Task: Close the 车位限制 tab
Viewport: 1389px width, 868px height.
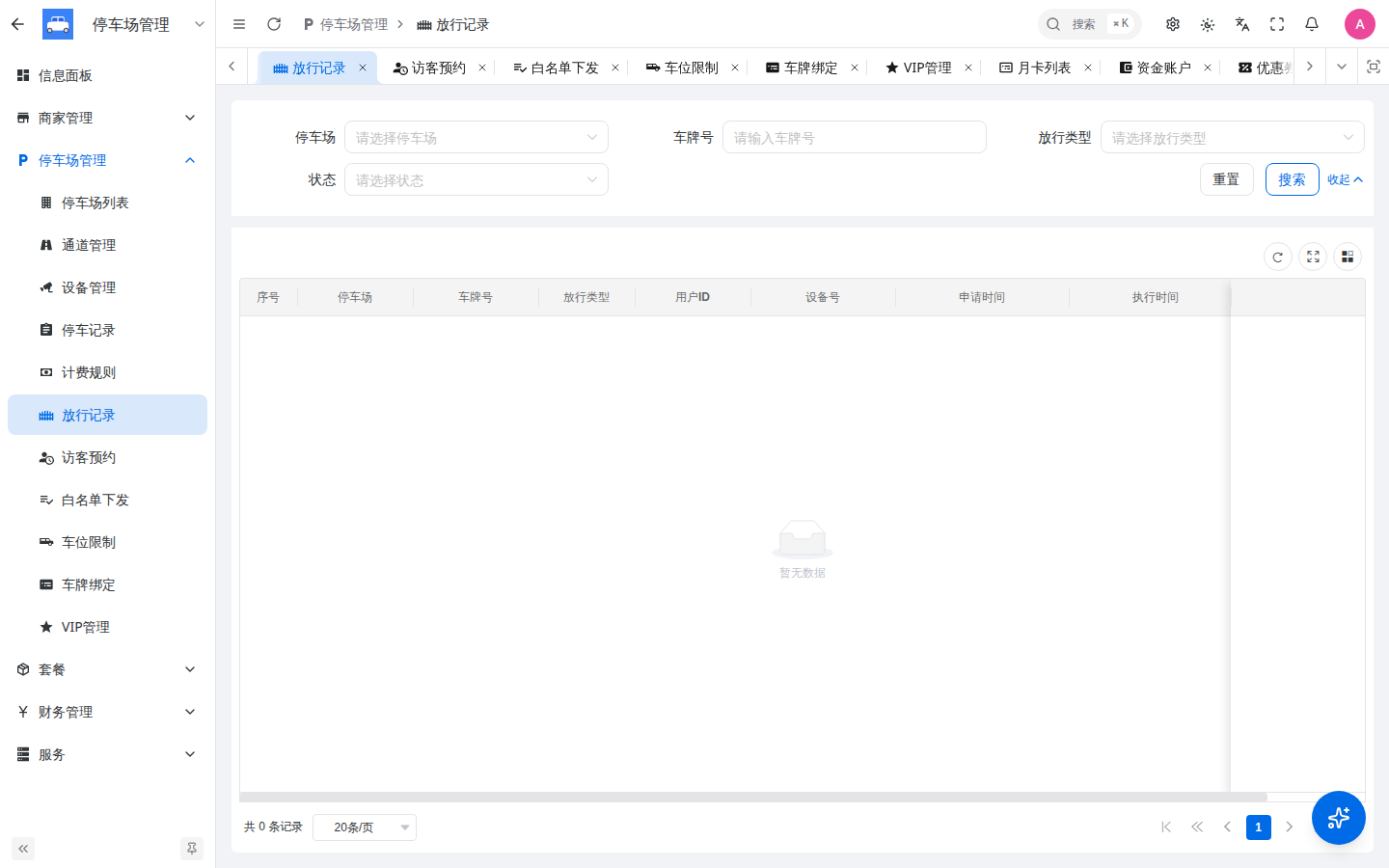Action: (735, 68)
